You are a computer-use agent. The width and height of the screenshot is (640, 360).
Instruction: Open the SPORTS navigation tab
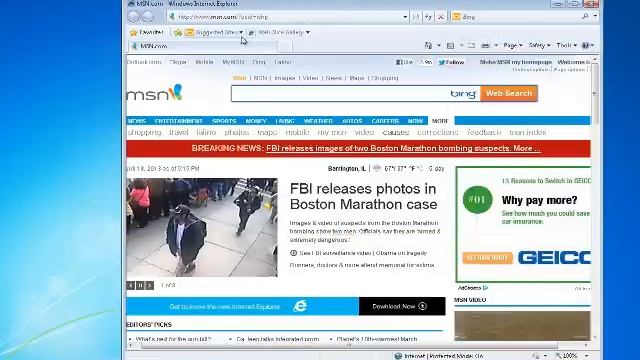[x=224, y=121]
